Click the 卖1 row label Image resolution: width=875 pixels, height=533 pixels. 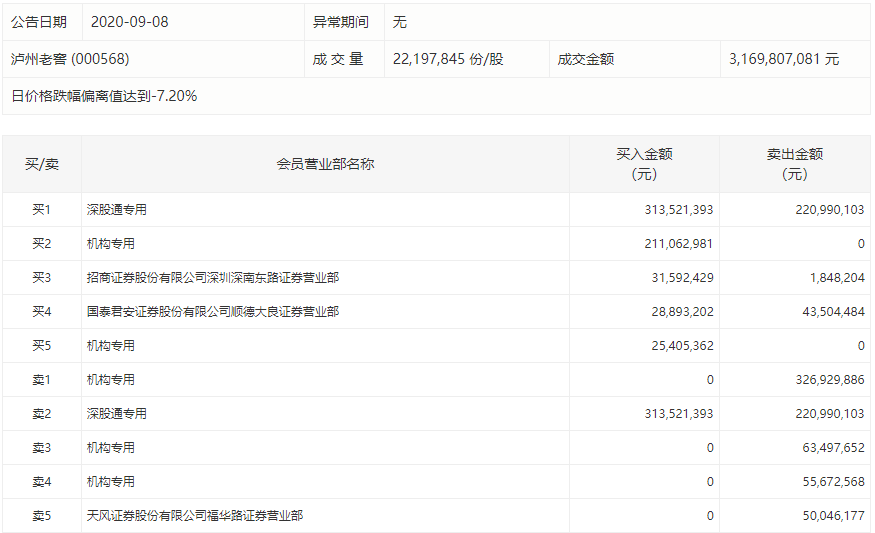42,380
